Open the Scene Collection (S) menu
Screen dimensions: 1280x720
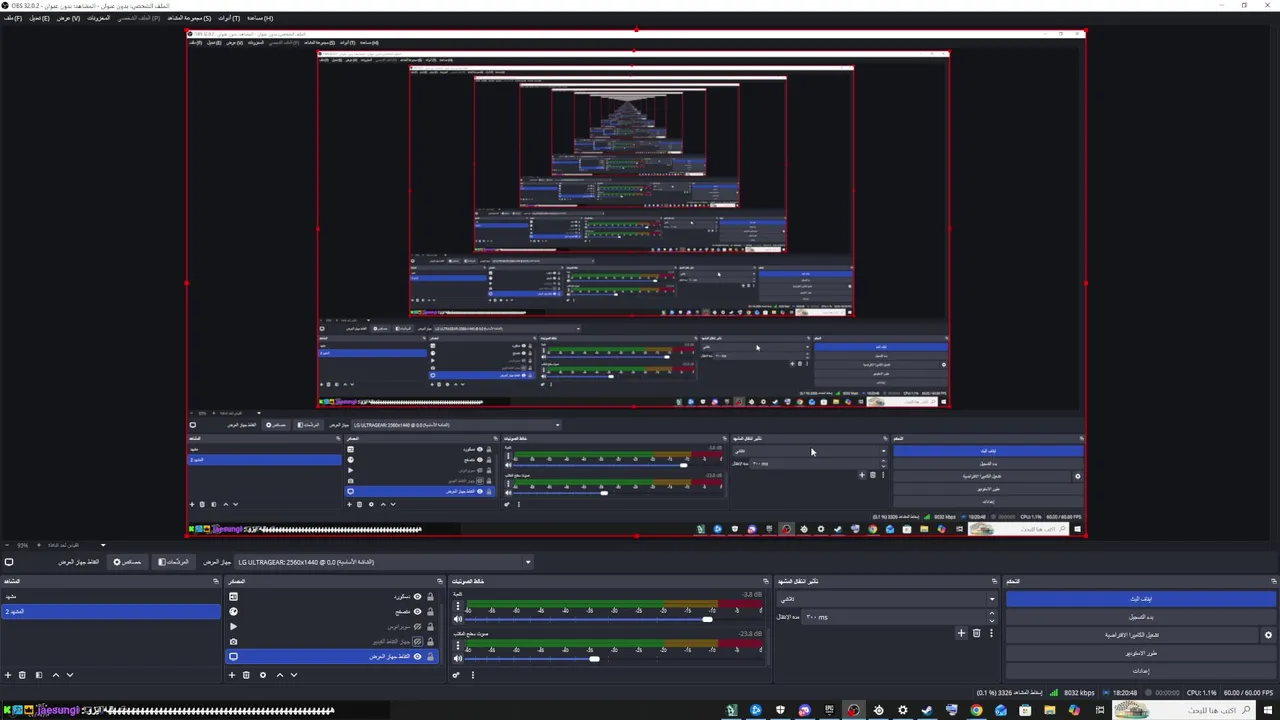tap(189, 18)
